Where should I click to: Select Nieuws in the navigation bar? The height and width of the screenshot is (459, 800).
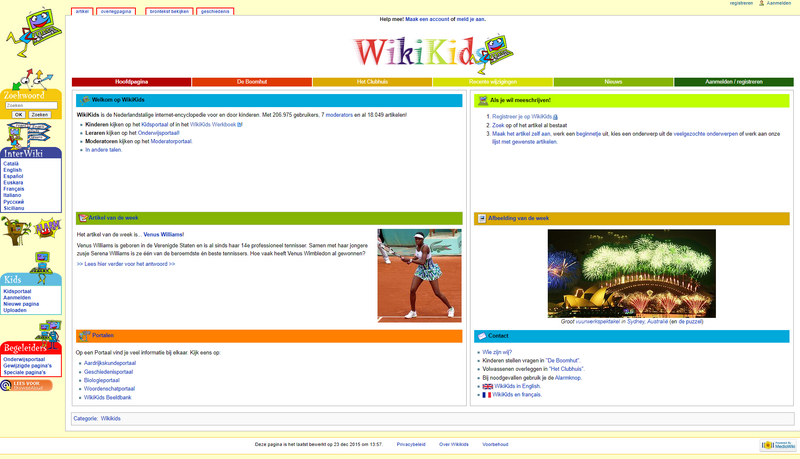tap(613, 82)
